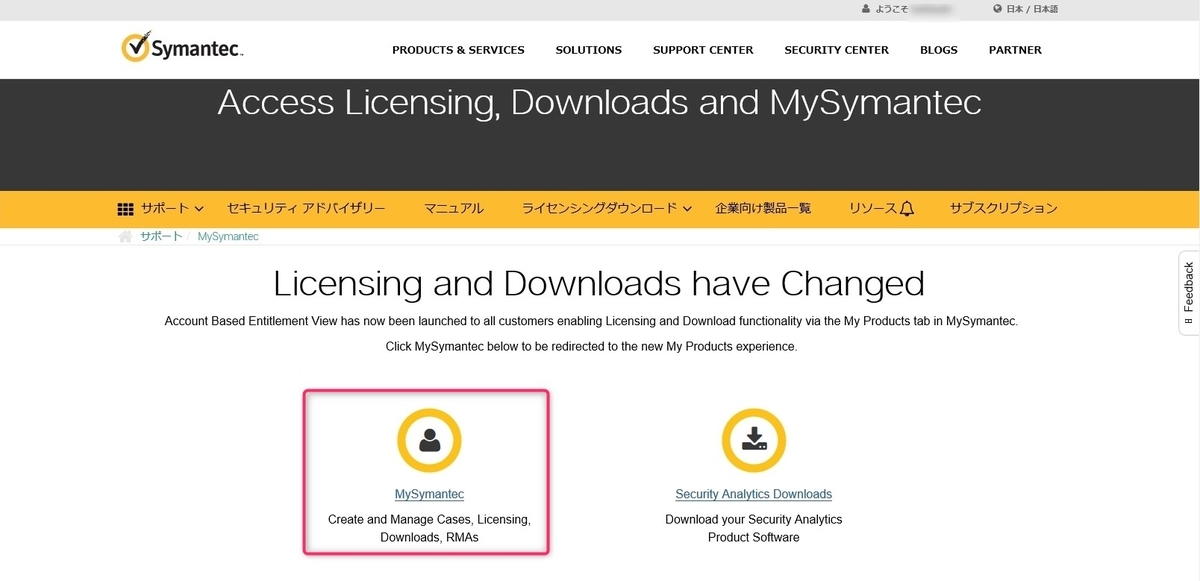Image resolution: width=1200 pixels, height=581 pixels.
Task: Click the MySymantec link
Action: point(429,494)
